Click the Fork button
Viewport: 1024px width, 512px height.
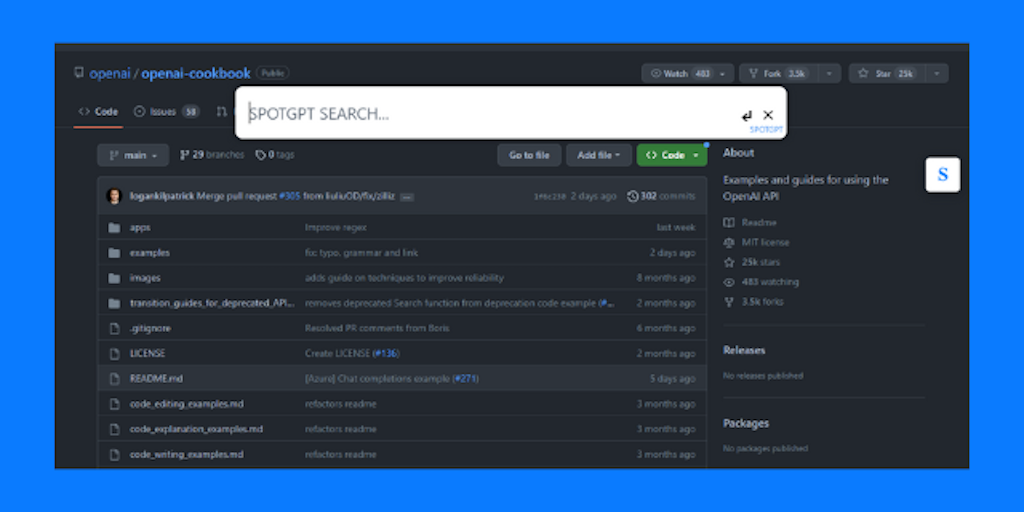[779, 74]
